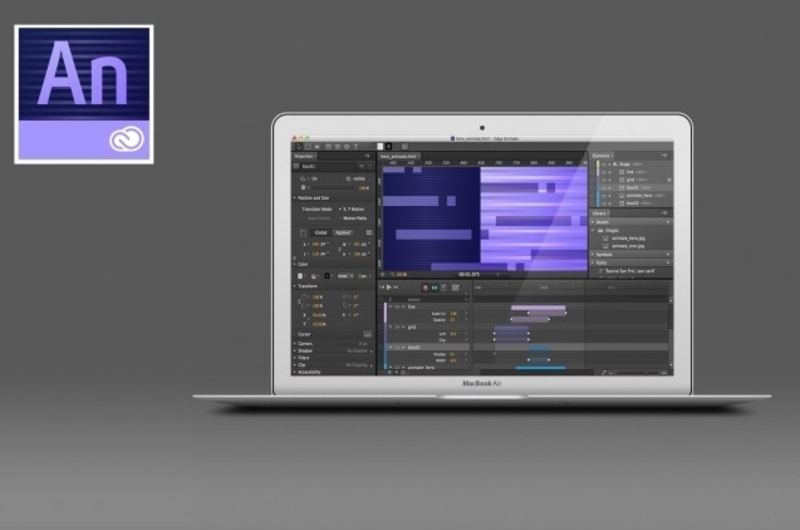Select the Selection arrow tool in toolbar

pos(299,146)
